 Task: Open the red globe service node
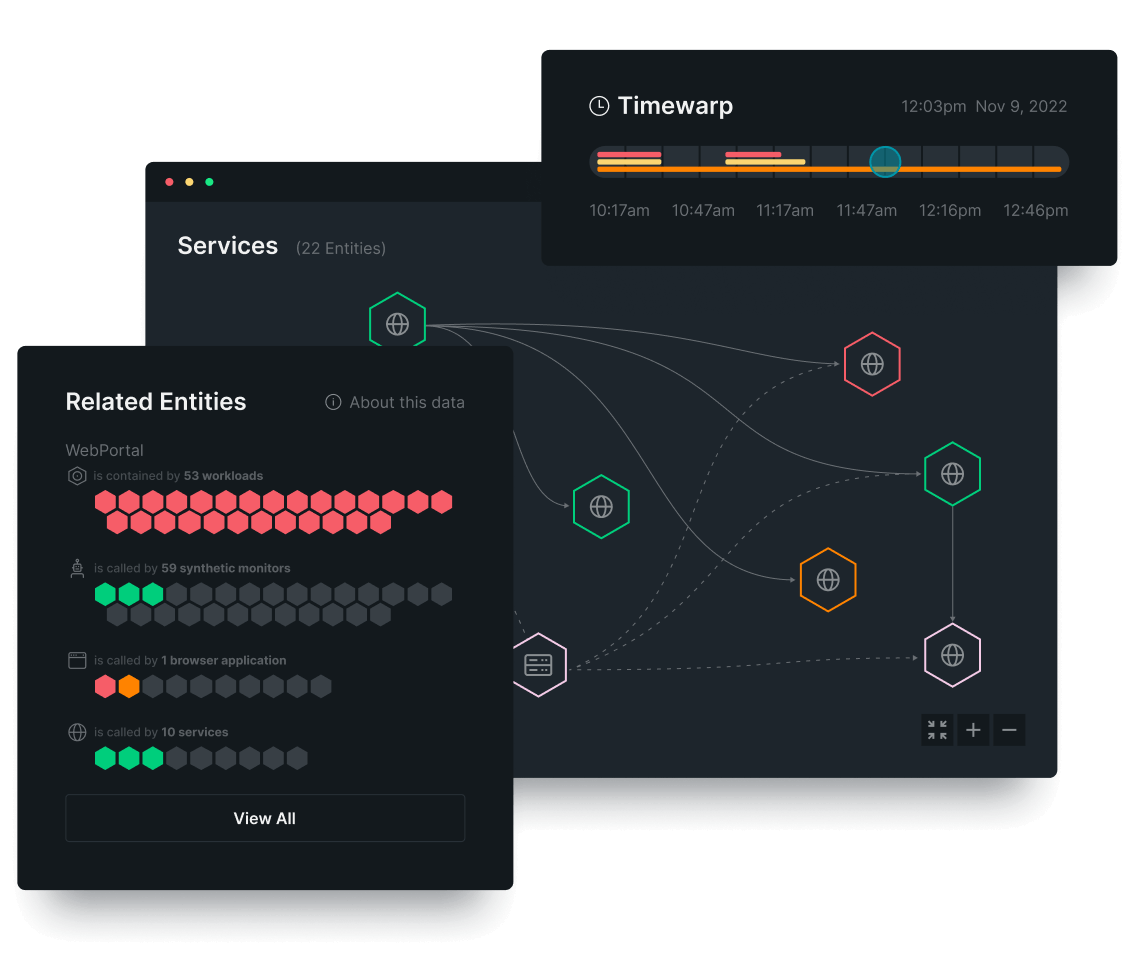click(872, 364)
